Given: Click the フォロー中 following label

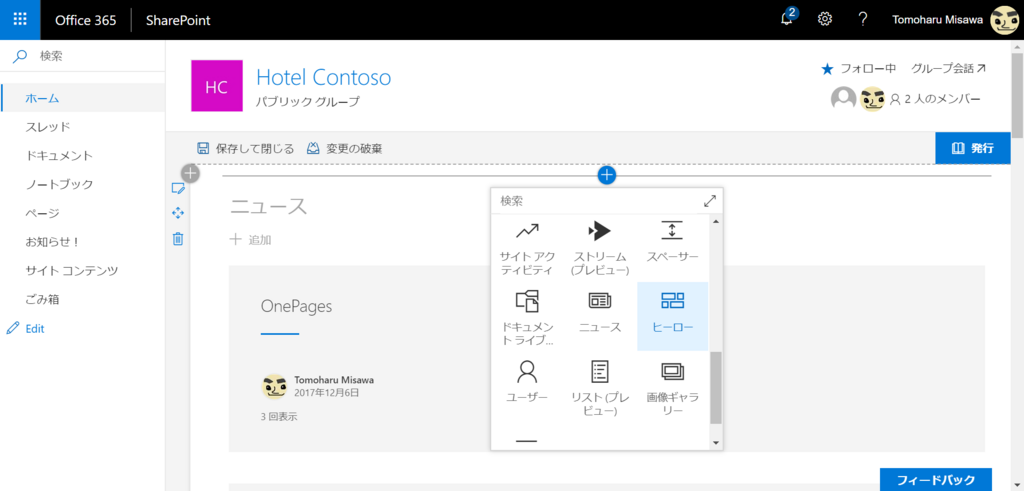Looking at the screenshot, I should coord(868,69).
